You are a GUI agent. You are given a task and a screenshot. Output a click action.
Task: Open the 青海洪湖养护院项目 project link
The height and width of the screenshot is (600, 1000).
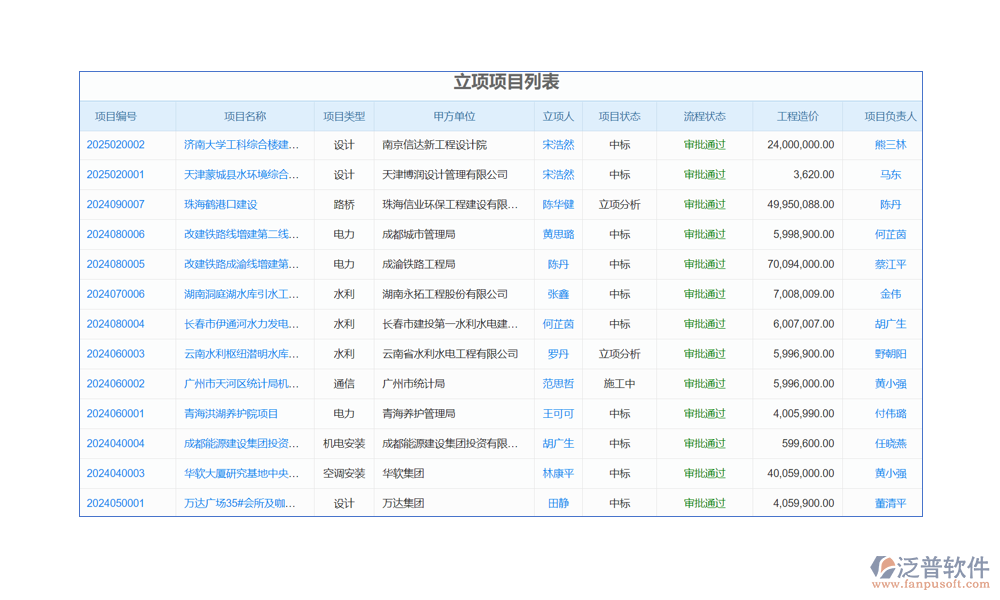[x=231, y=414]
